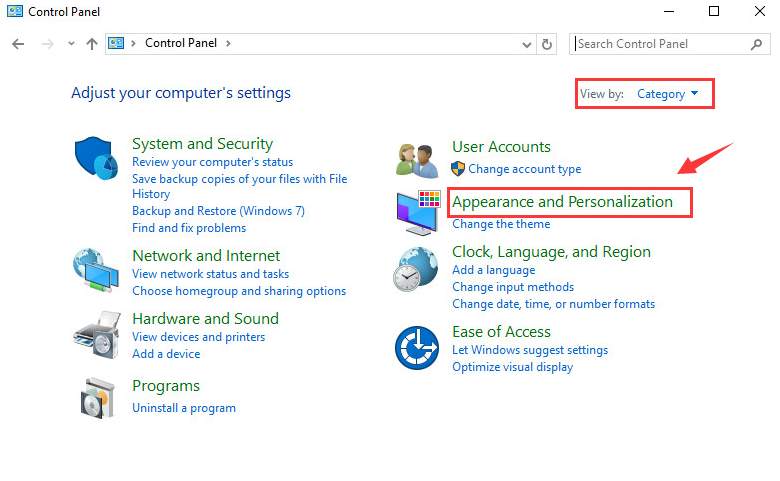Click the Add a language link

tap(493, 270)
